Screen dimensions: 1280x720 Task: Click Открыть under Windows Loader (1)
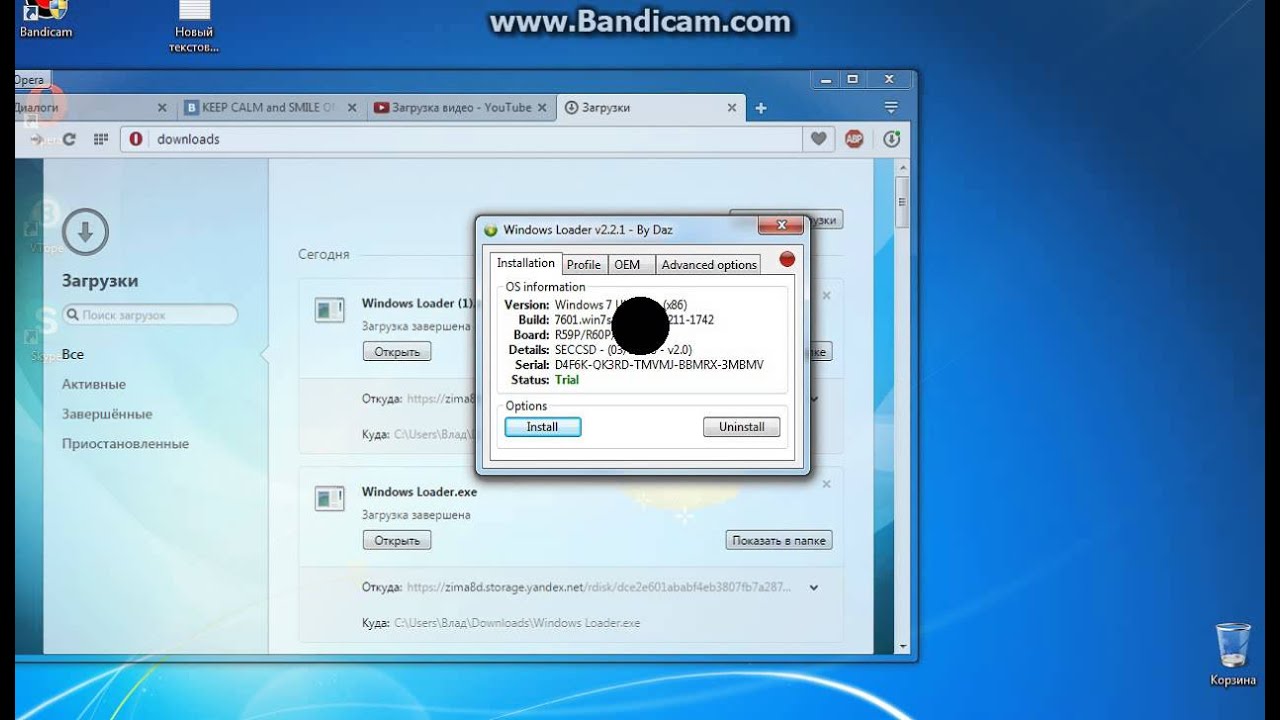pos(397,352)
